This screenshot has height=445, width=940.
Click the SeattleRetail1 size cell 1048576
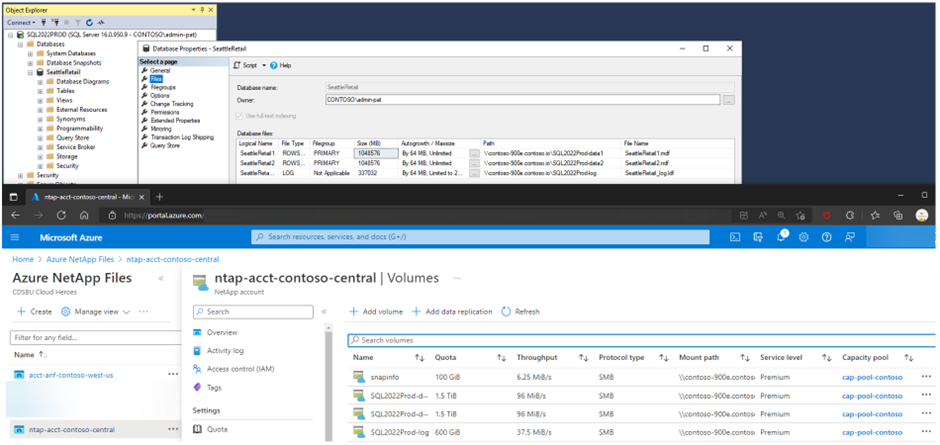[x=376, y=153]
